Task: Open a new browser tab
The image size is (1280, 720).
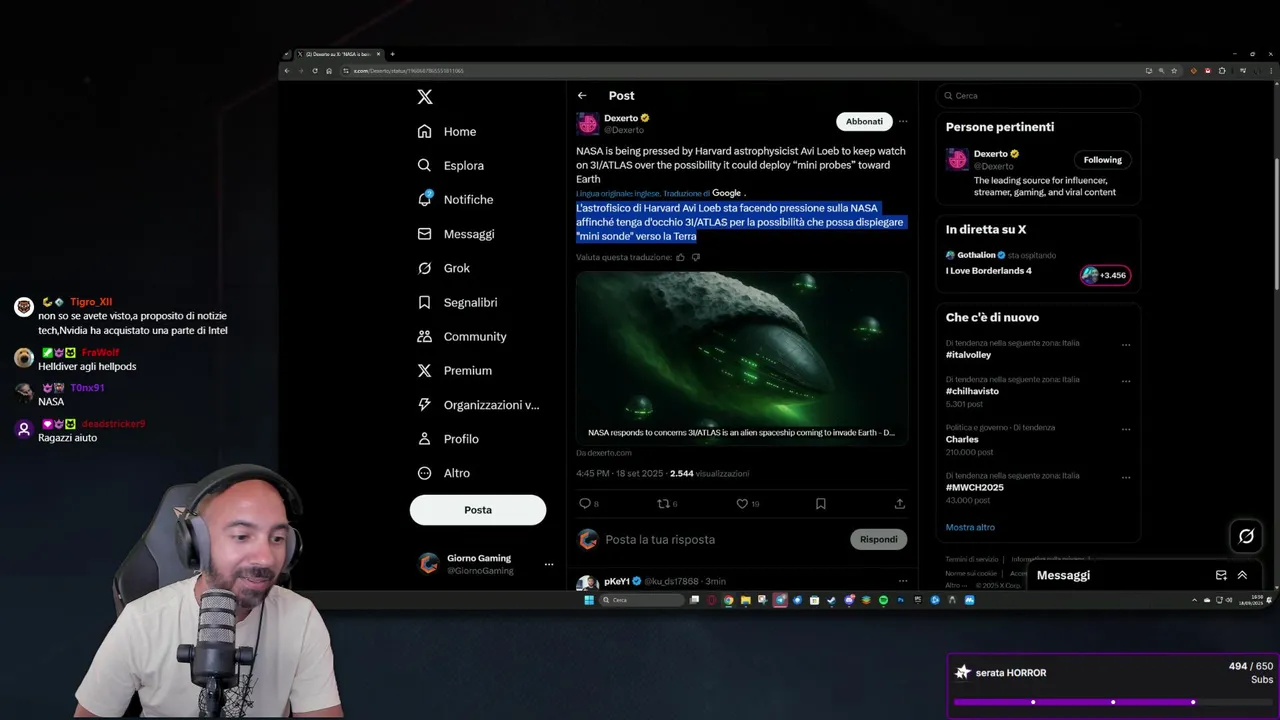Action: 392,54
